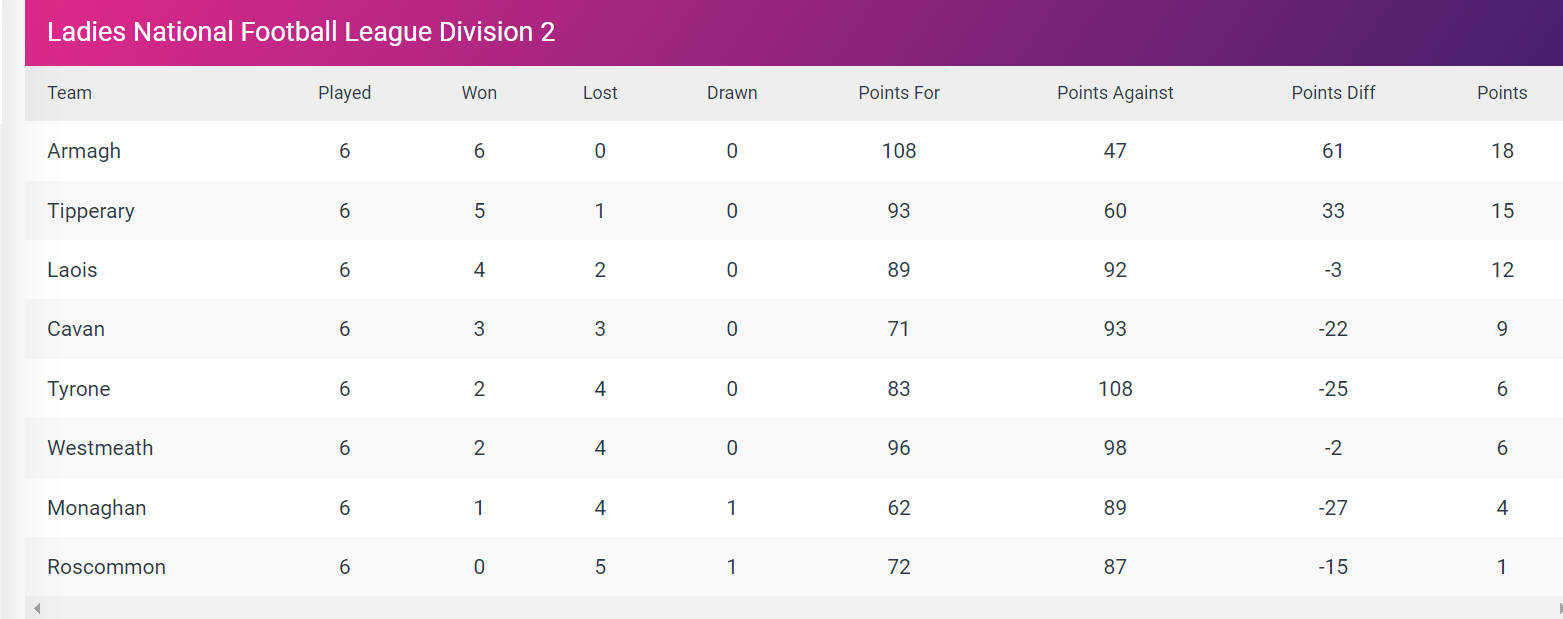Click the Ladies National Football League title
The image size is (1563, 619).
tap(301, 32)
